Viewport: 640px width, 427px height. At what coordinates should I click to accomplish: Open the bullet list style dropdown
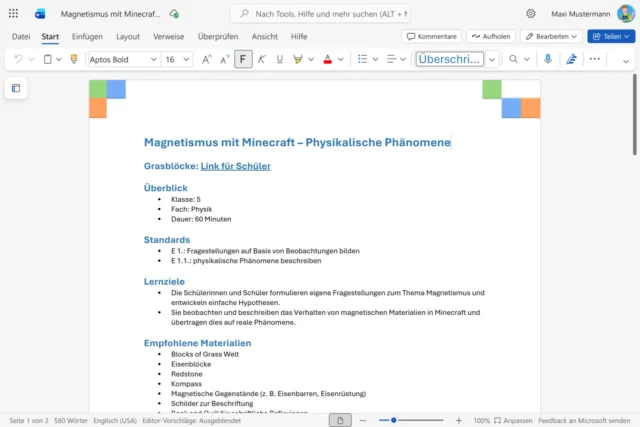tap(376, 60)
